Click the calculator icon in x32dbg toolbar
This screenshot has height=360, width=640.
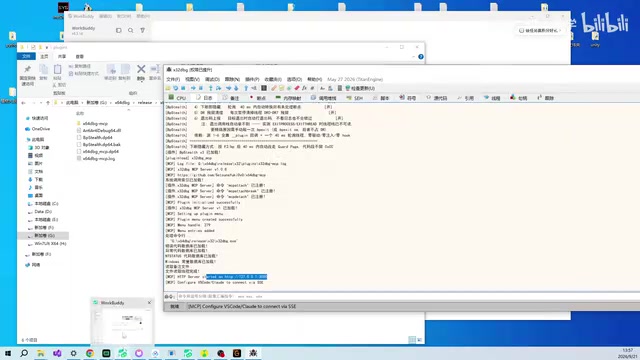click(340, 88)
